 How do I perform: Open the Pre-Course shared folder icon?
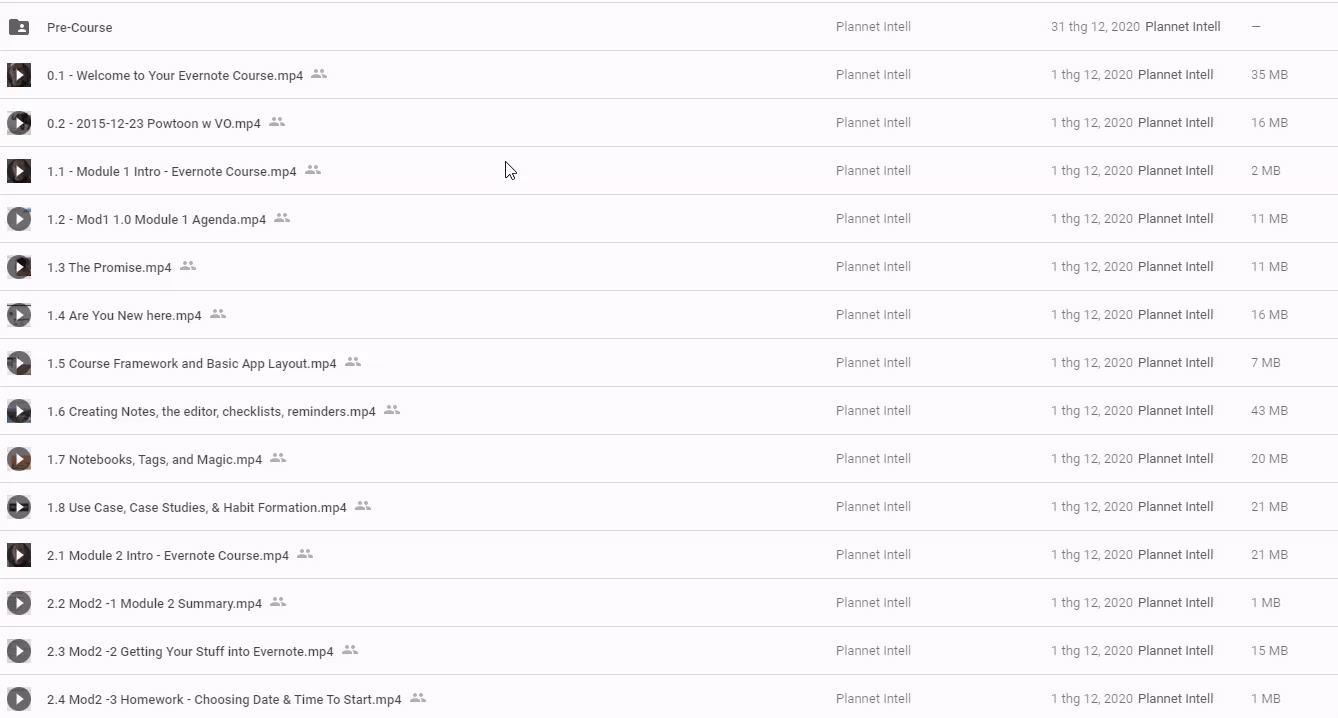pos(19,27)
